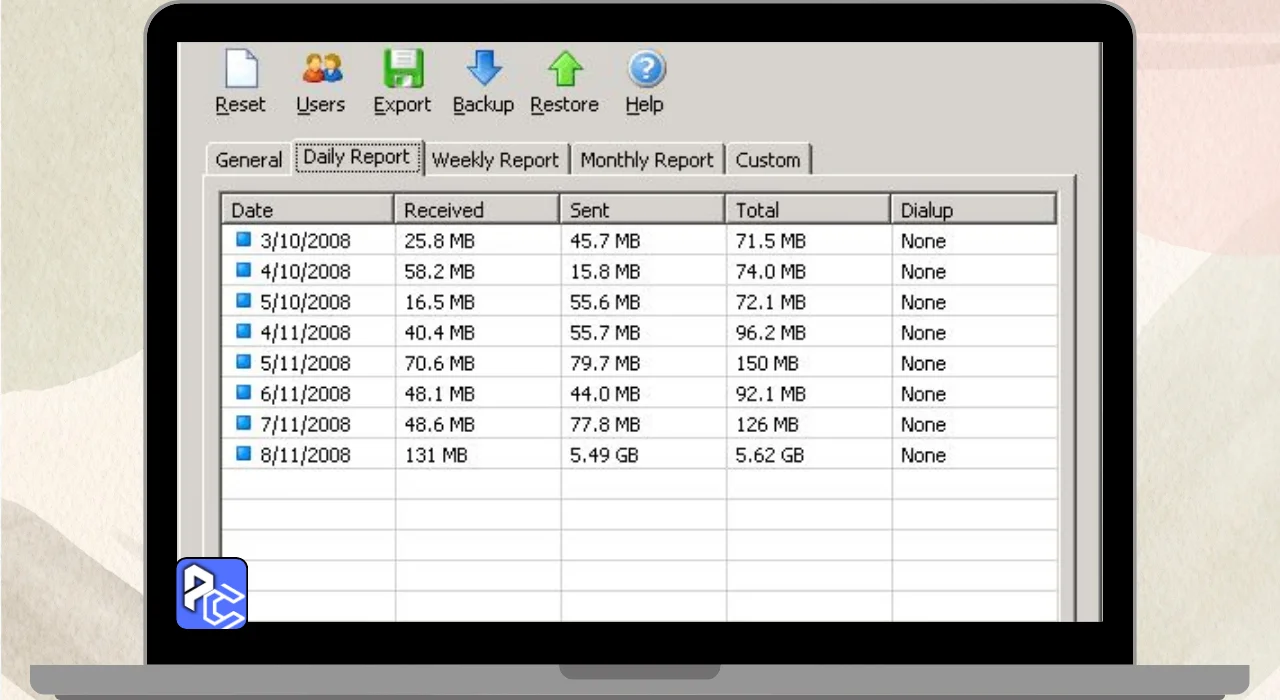
Task: Click the blue square icon beside 5/11/2008
Action: 243,362
